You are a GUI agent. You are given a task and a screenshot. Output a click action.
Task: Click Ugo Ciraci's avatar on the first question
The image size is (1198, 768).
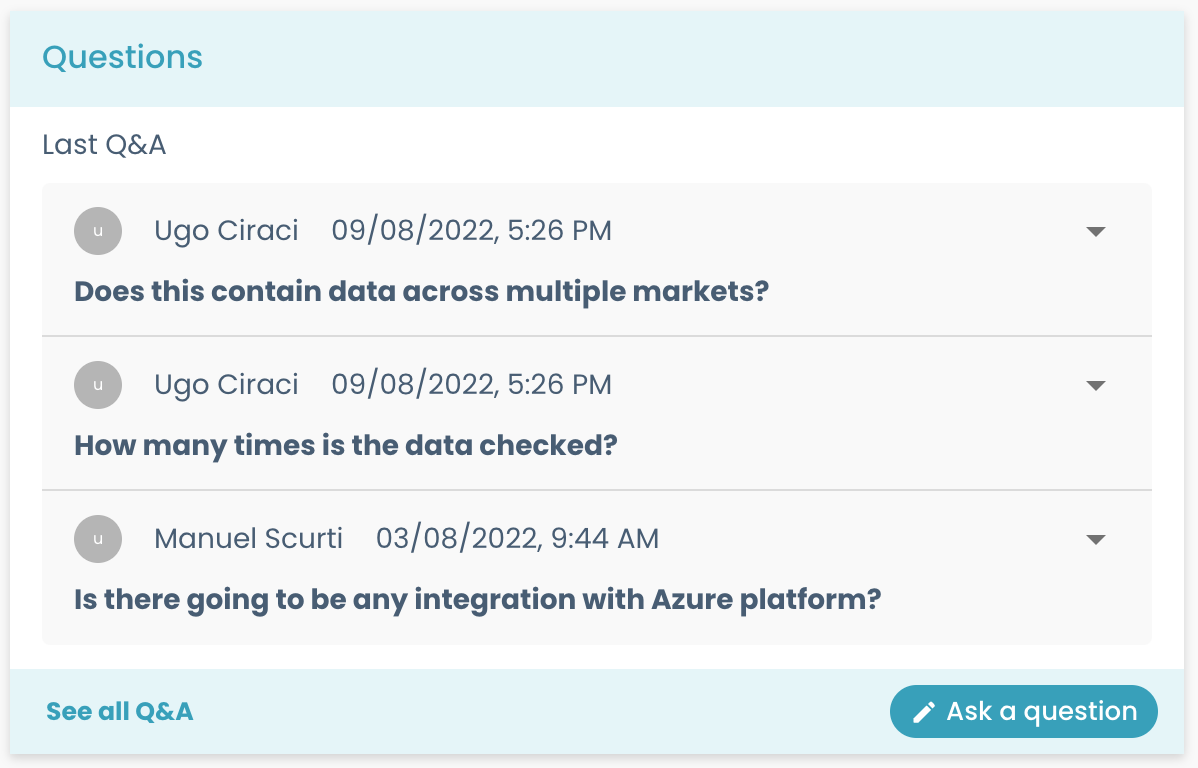click(98, 231)
